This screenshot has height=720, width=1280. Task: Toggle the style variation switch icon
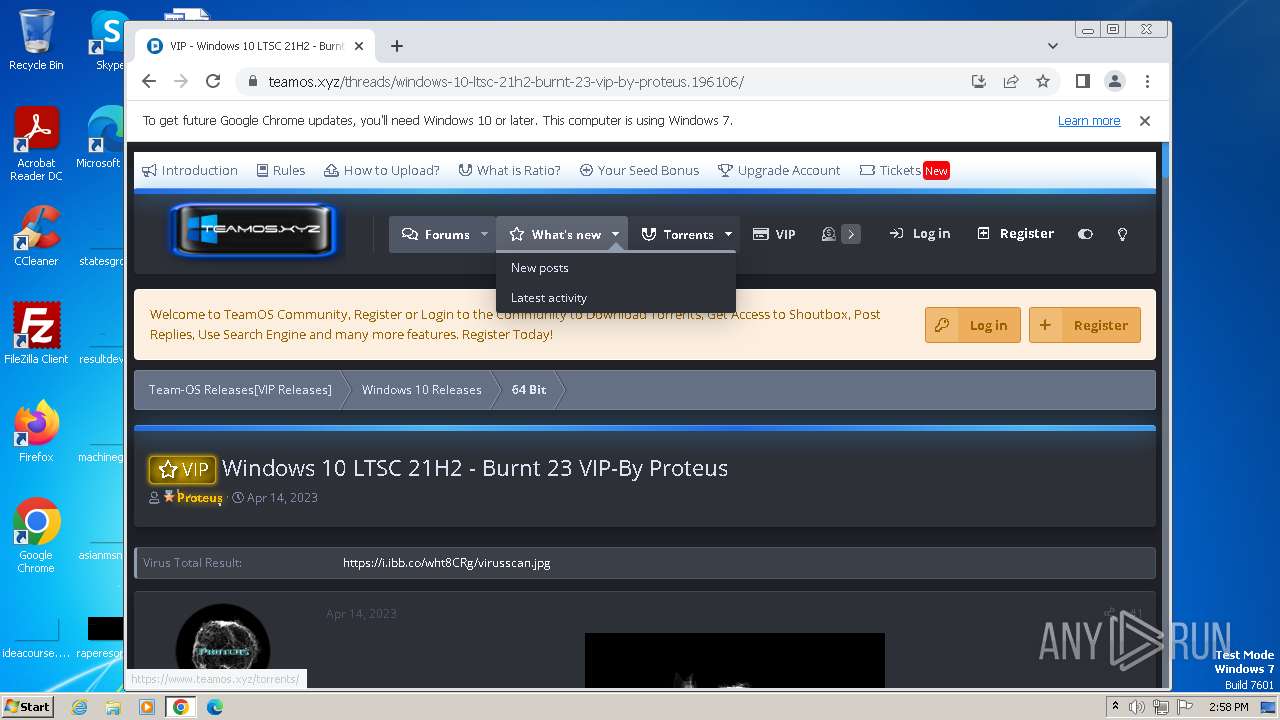[x=1085, y=234]
